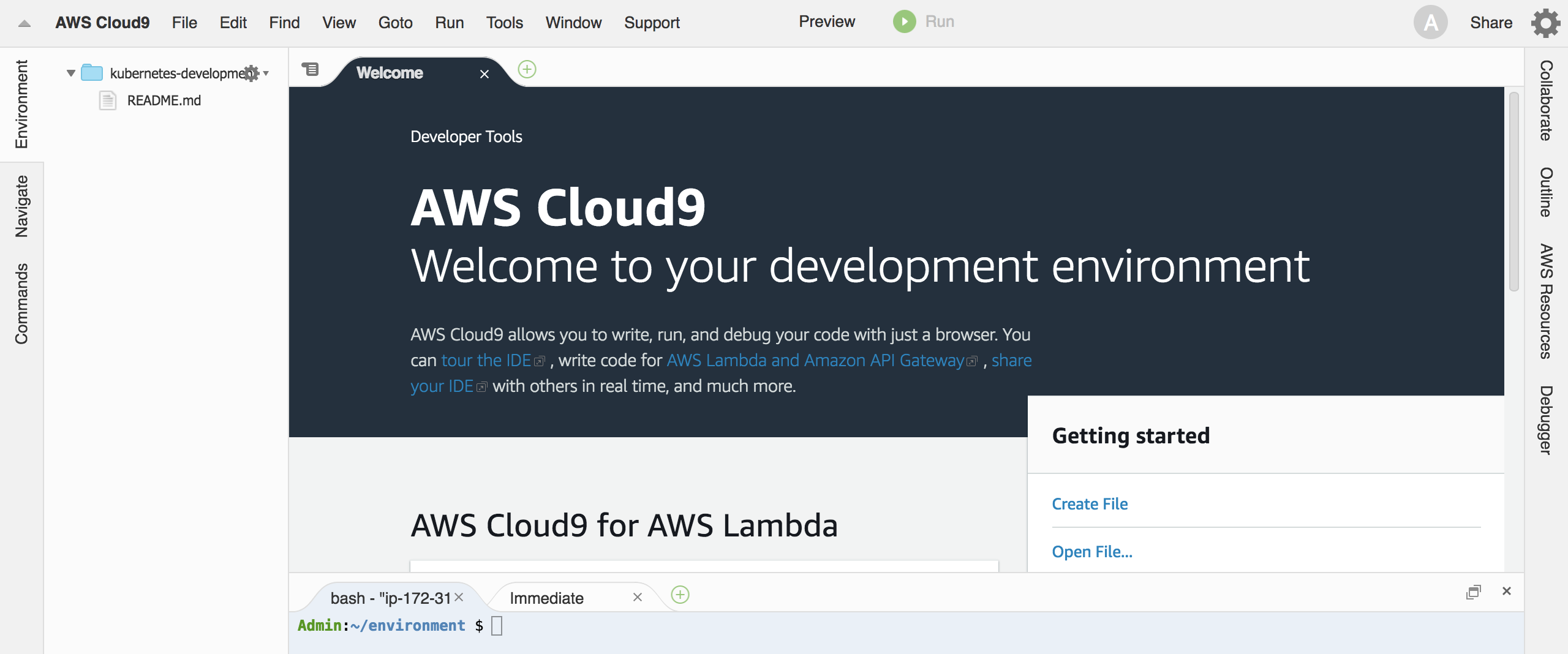Click the 'Developer Tools' text
Image resolution: width=1568 pixels, height=654 pixels.
click(x=466, y=137)
